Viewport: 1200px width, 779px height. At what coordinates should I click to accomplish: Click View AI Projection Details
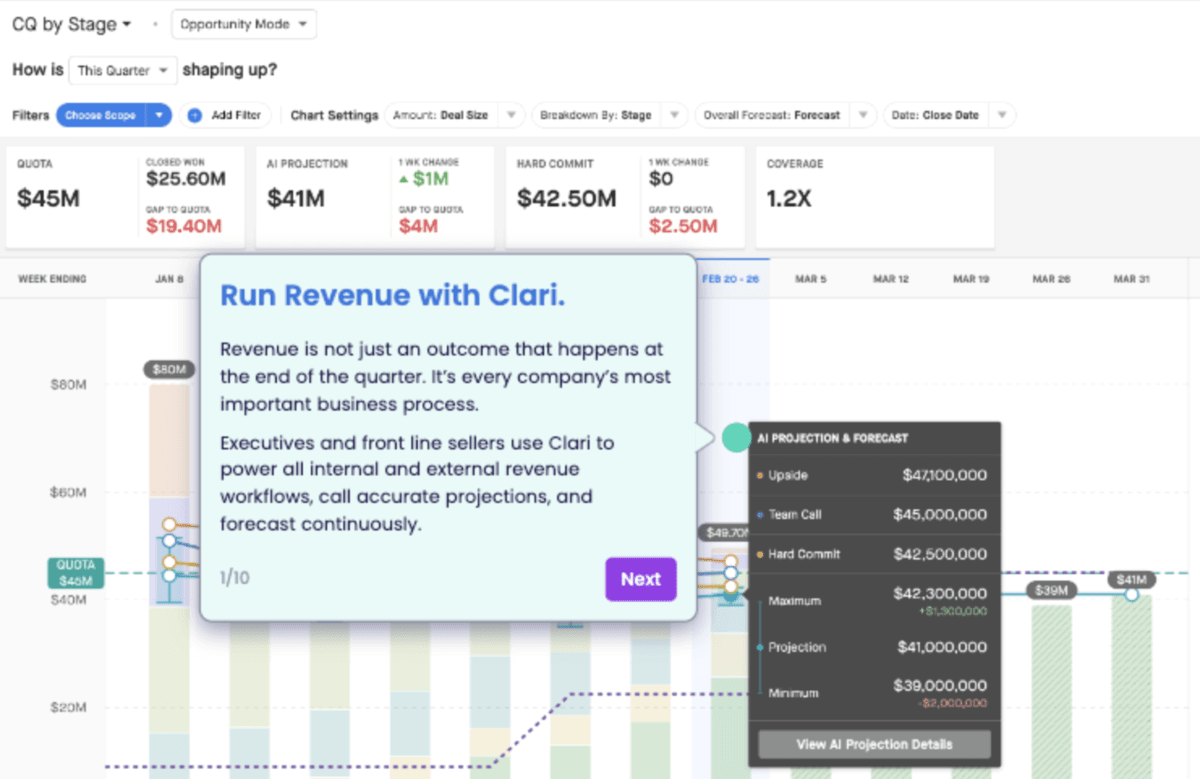click(874, 744)
